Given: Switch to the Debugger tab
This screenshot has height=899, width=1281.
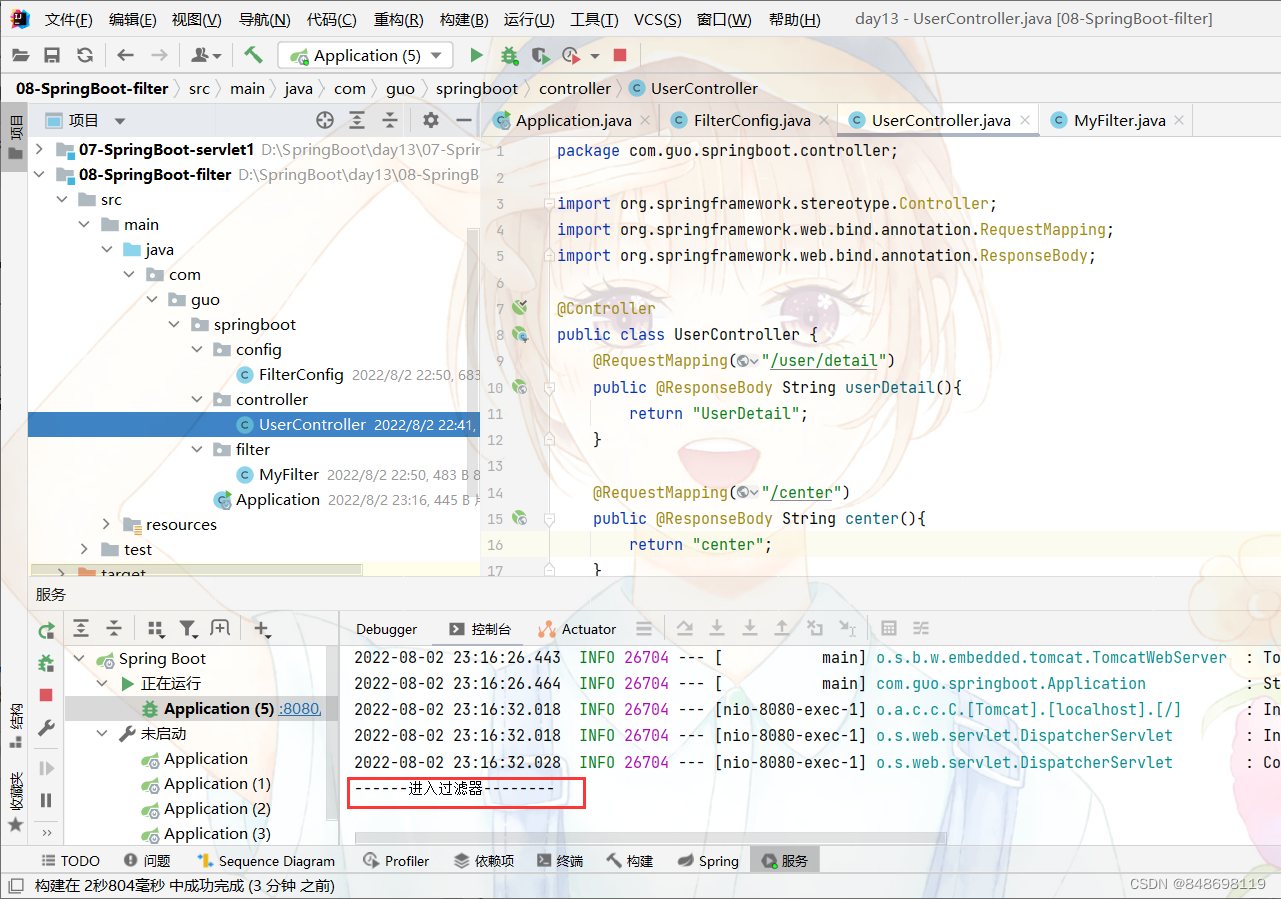Looking at the screenshot, I should (387, 629).
